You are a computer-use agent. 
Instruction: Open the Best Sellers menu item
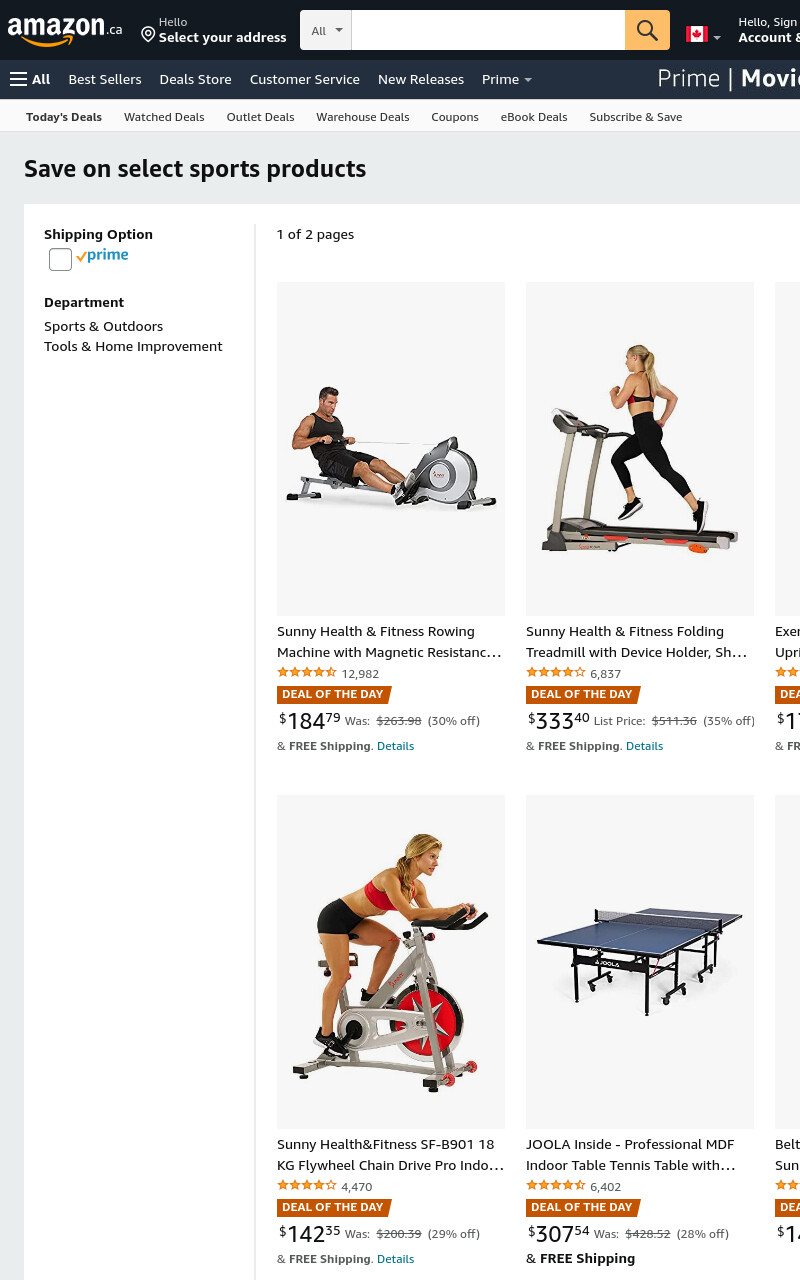[x=105, y=79]
